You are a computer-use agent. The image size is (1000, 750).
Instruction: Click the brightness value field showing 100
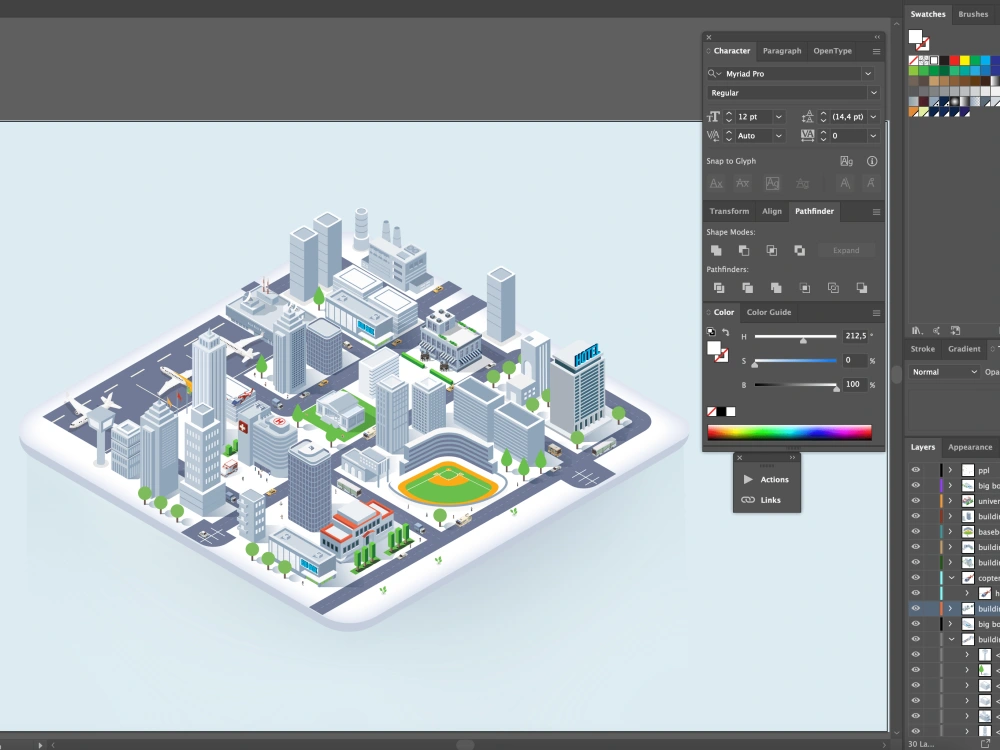click(x=855, y=385)
